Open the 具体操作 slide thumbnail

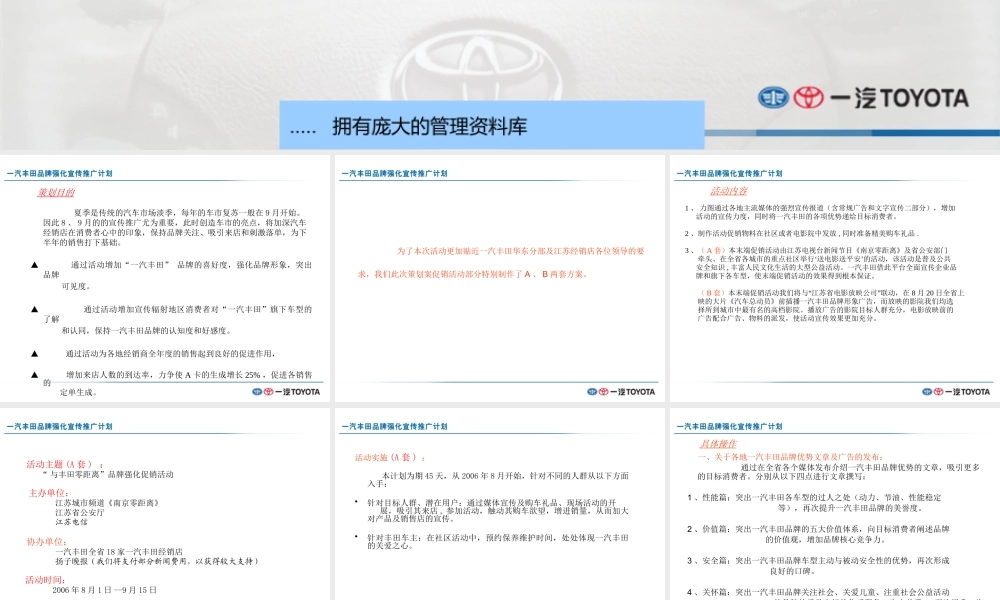click(x=835, y=504)
